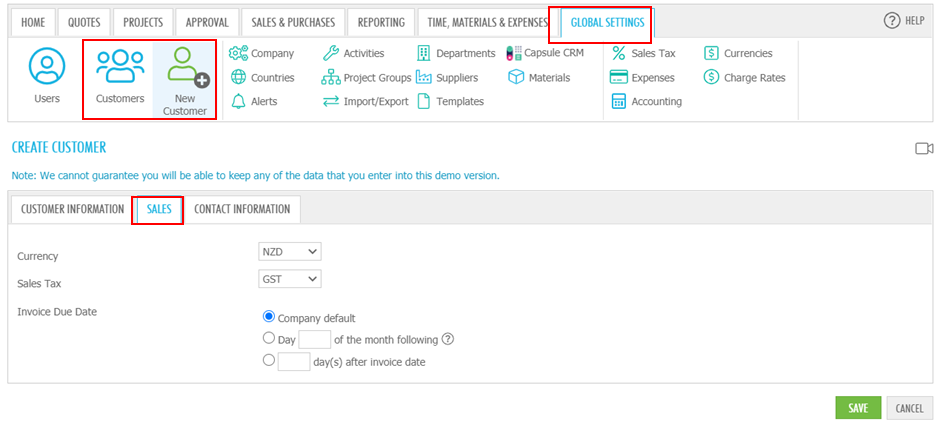Select day(s) after invoice date option
The width and height of the screenshot is (940, 425).
pos(269,360)
